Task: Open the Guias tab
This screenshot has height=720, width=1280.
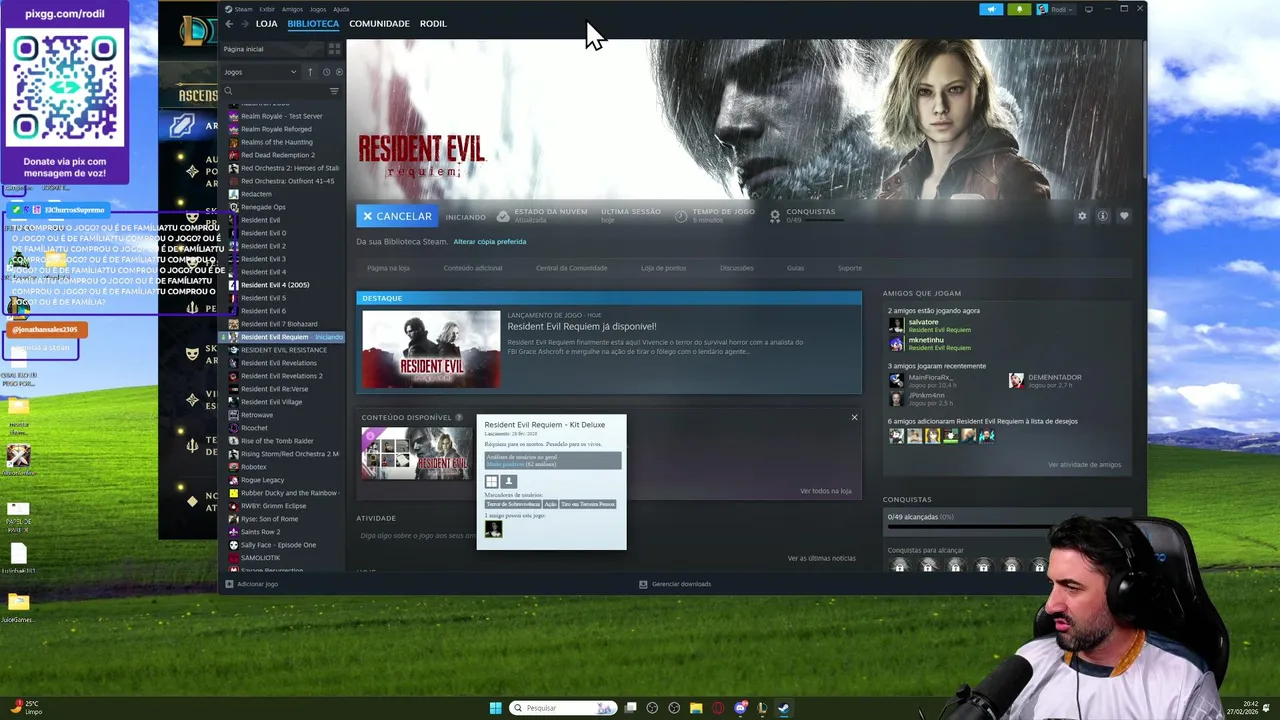Action: point(796,268)
